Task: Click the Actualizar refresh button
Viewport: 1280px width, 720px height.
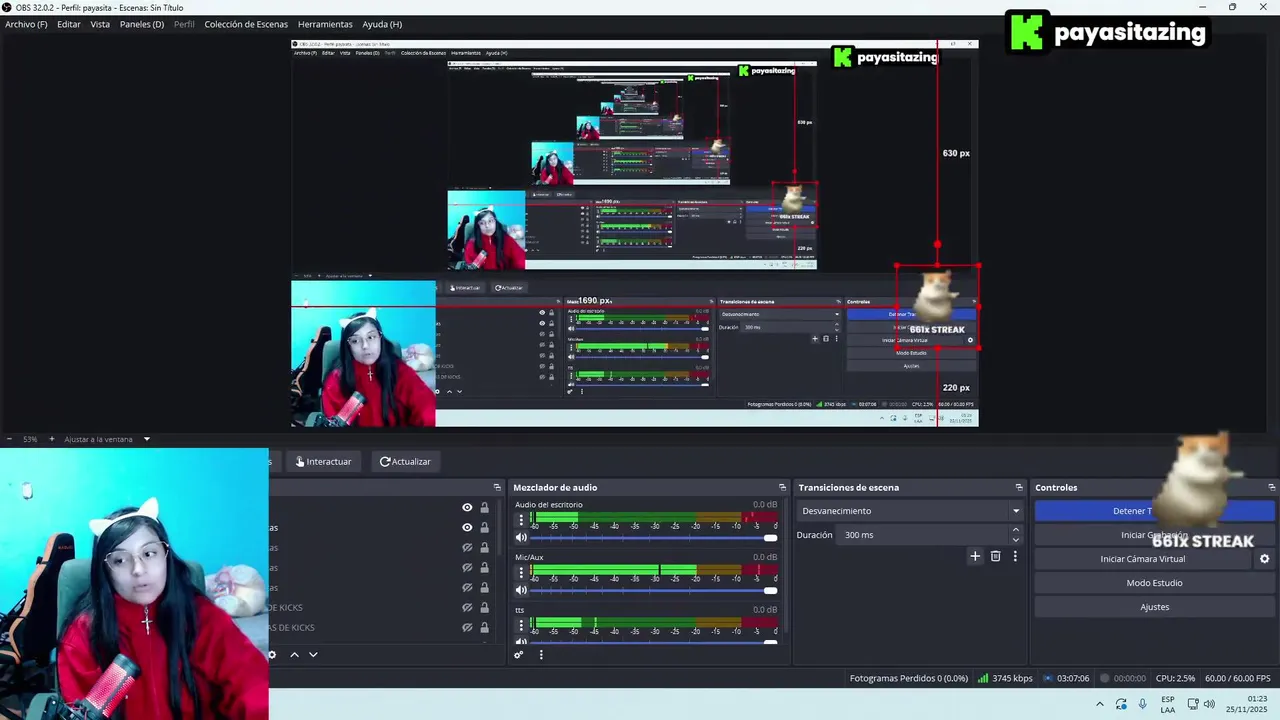Action: (x=405, y=461)
